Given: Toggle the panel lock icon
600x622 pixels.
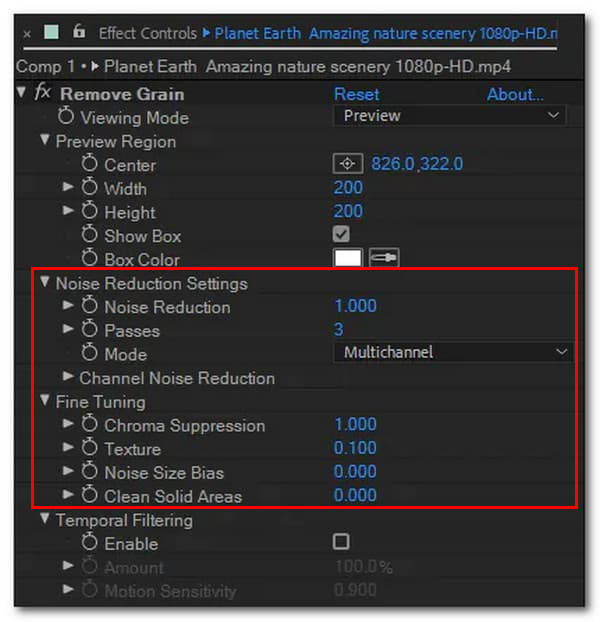Looking at the screenshot, I should 79,31.
